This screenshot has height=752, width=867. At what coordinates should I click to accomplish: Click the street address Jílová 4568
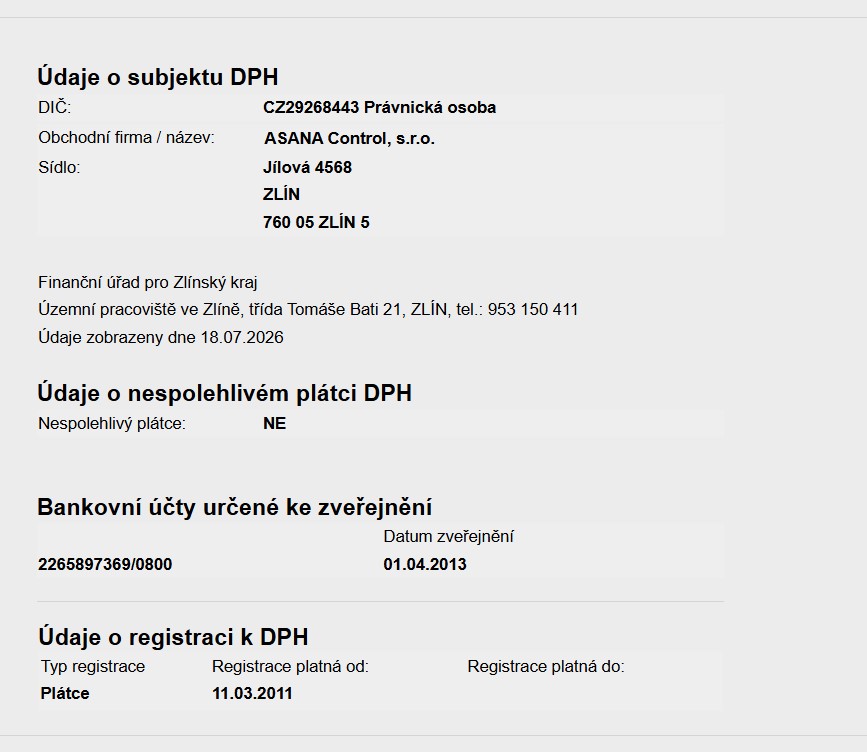307,167
